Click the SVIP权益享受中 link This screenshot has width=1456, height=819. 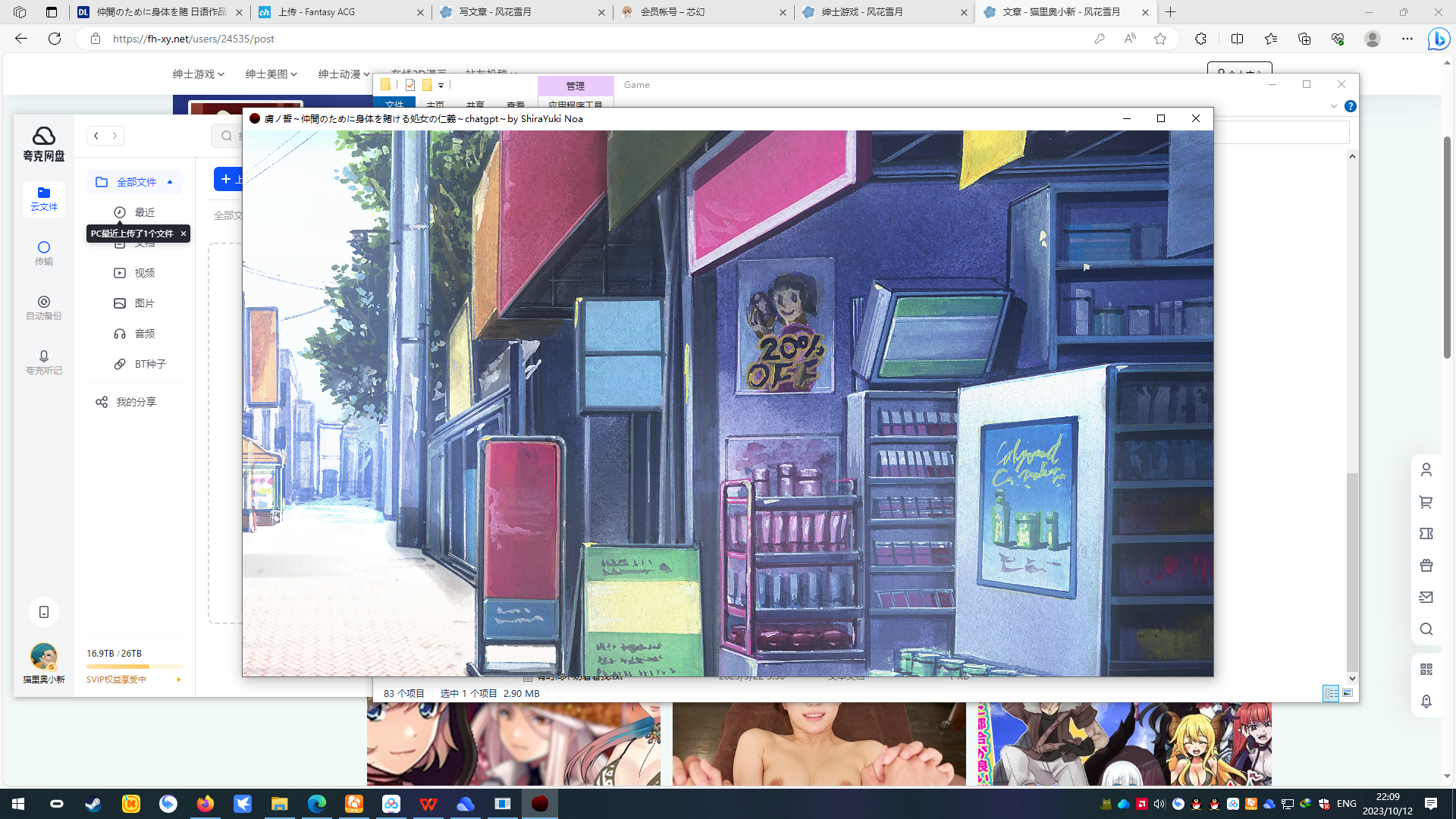tap(116, 679)
